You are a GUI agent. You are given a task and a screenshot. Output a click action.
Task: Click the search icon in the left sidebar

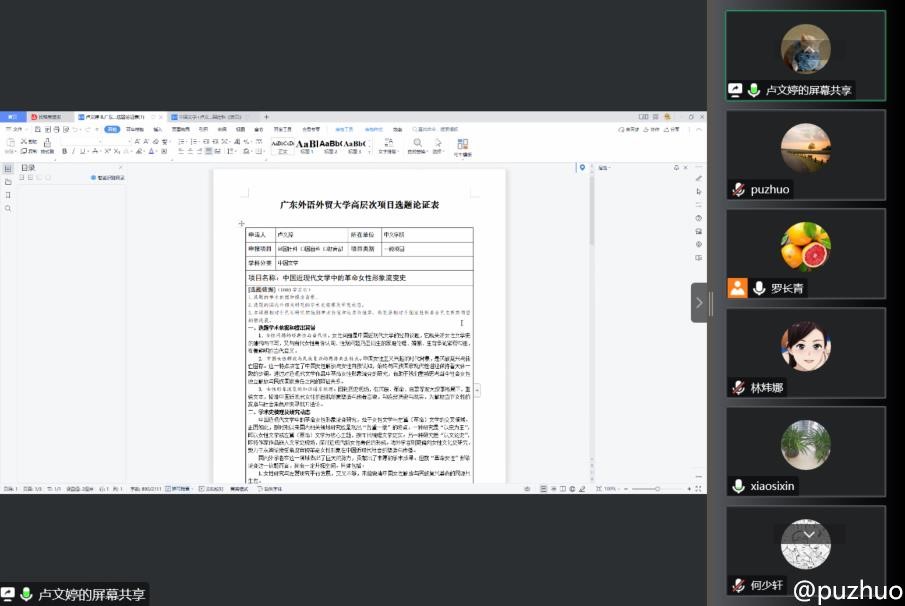(x=8, y=208)
